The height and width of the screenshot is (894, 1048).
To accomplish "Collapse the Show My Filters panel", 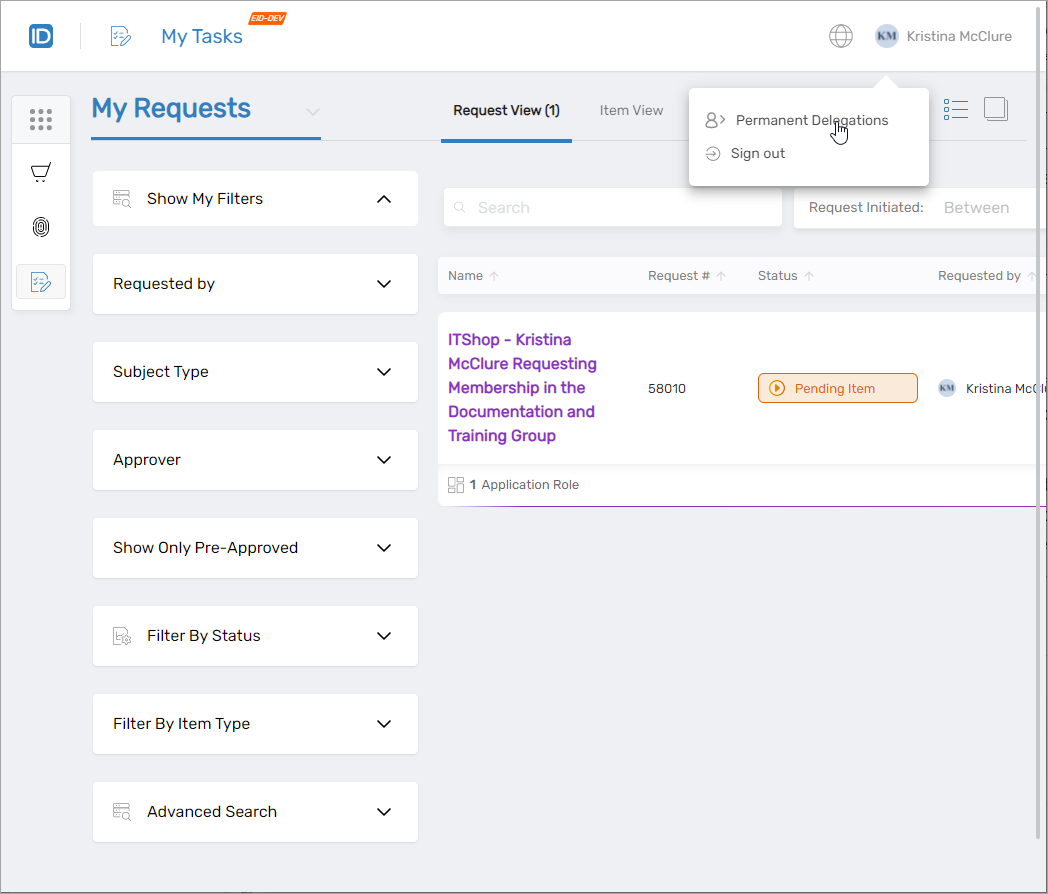I will (x=384, y=199).
